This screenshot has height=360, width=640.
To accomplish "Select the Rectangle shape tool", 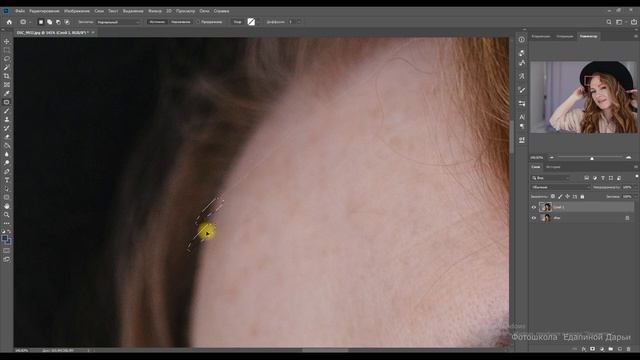I will (x=7, y=197).
